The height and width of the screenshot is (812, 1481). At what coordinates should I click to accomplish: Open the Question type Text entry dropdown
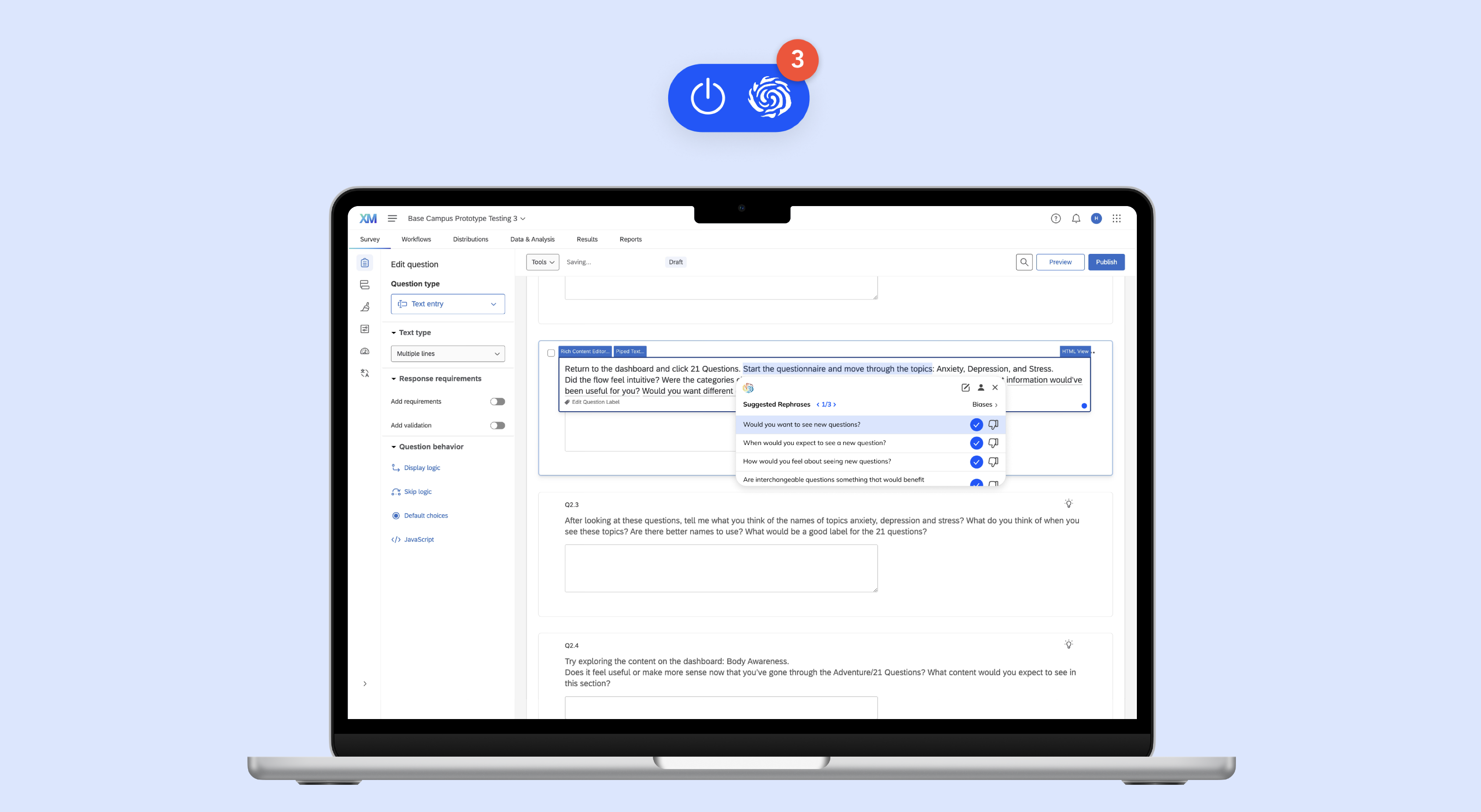point(447,304)
